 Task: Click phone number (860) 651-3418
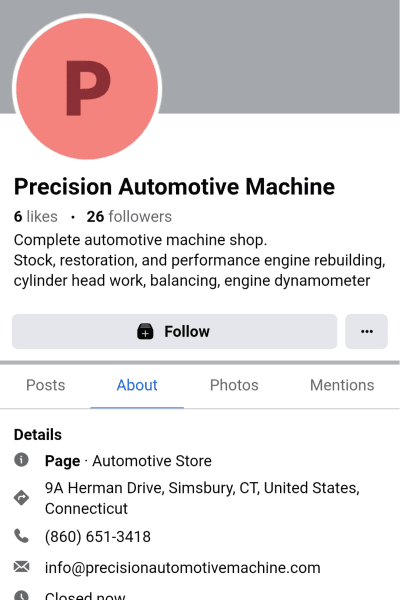click(x=98, y=536)
